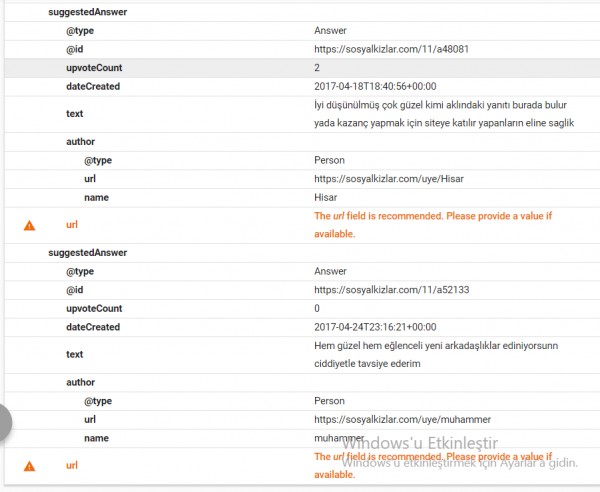Screen dimensions: 600x492
Task: Collapse the first suggestedAnswer section header
Action: click(88, 12)
